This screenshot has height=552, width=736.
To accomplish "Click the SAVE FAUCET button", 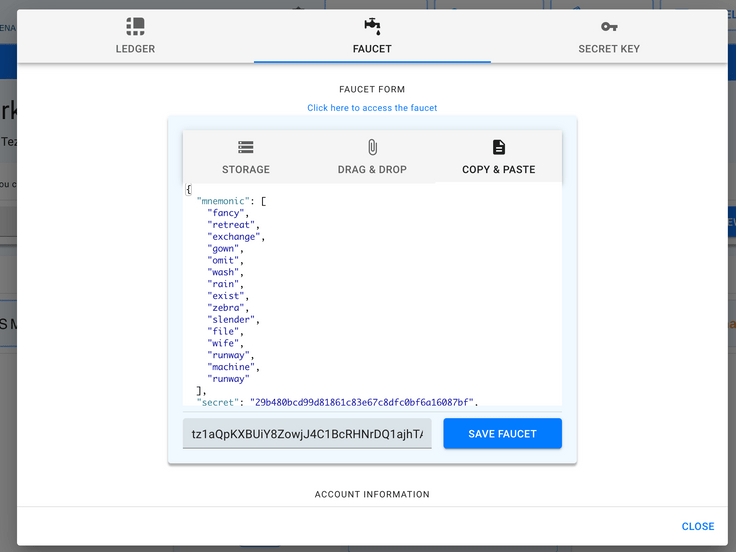I will point(502,434).
